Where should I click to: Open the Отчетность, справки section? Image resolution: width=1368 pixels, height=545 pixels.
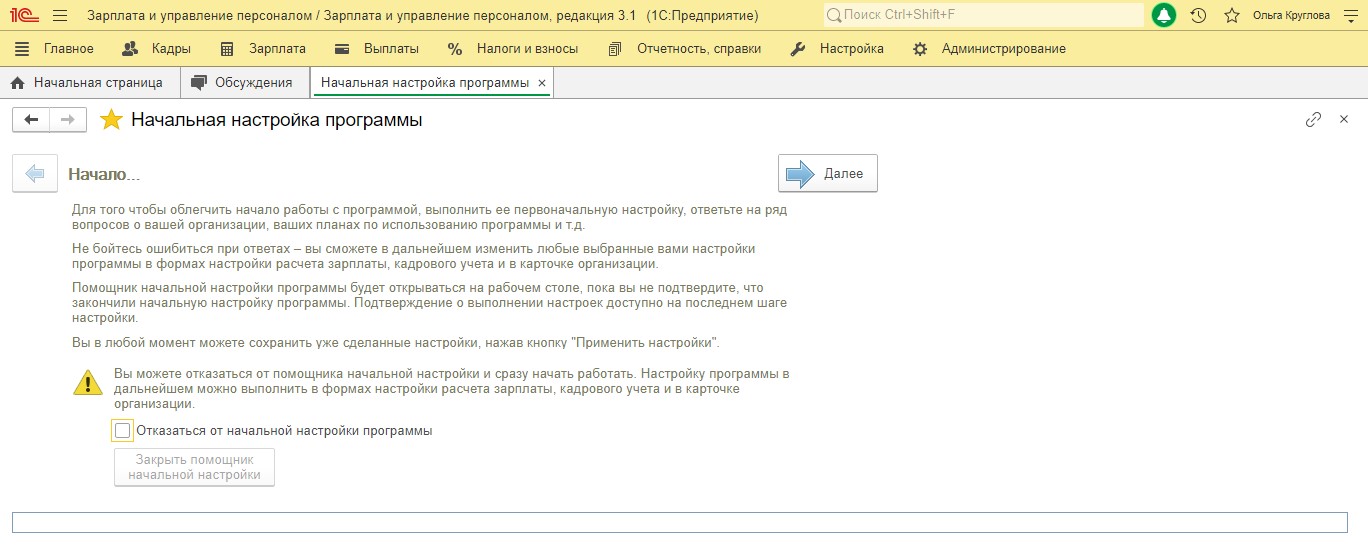click(685, 48)
